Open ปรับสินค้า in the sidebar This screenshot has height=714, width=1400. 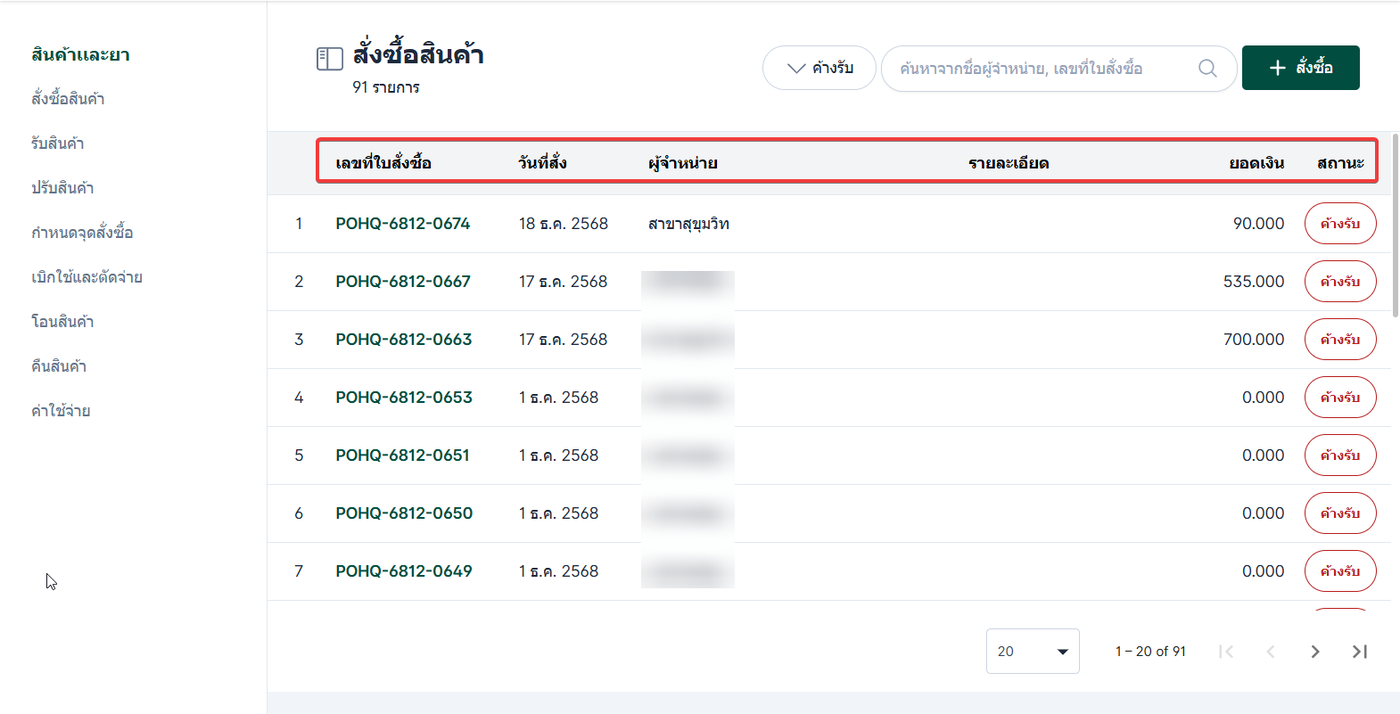[x=62, y=188]
